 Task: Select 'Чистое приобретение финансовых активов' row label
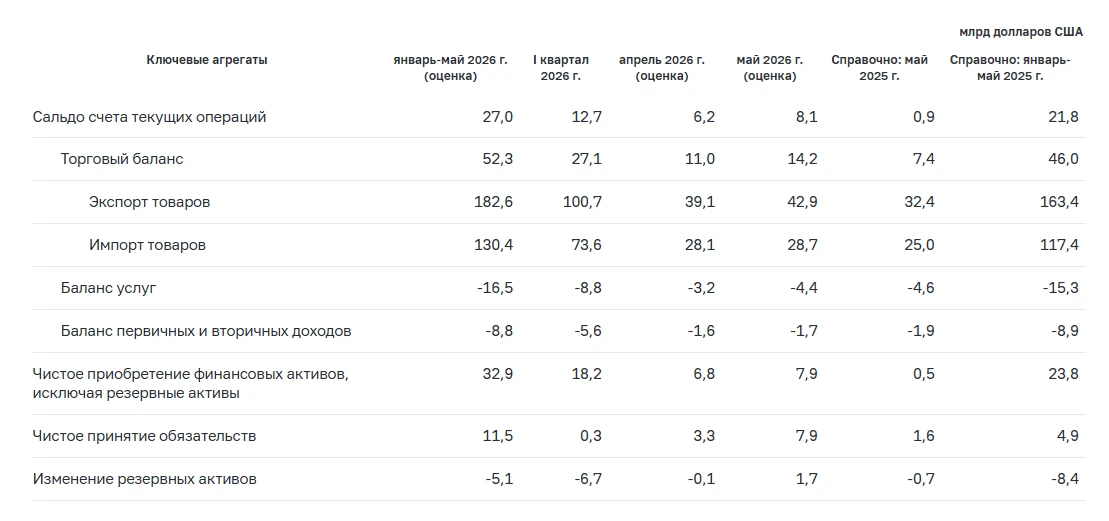tap(190, 384)
